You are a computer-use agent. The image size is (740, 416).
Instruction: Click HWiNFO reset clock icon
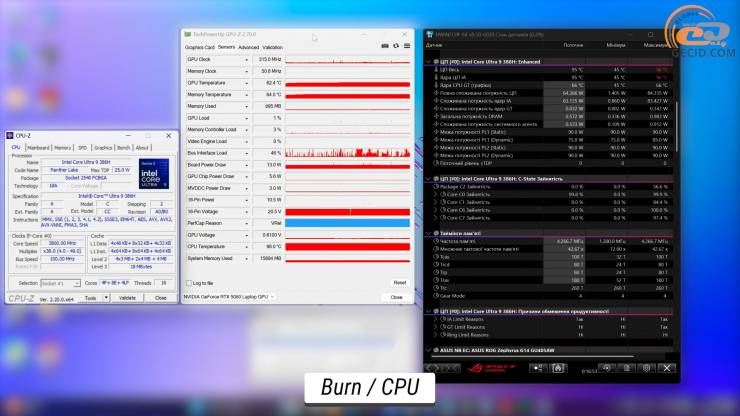607,368
